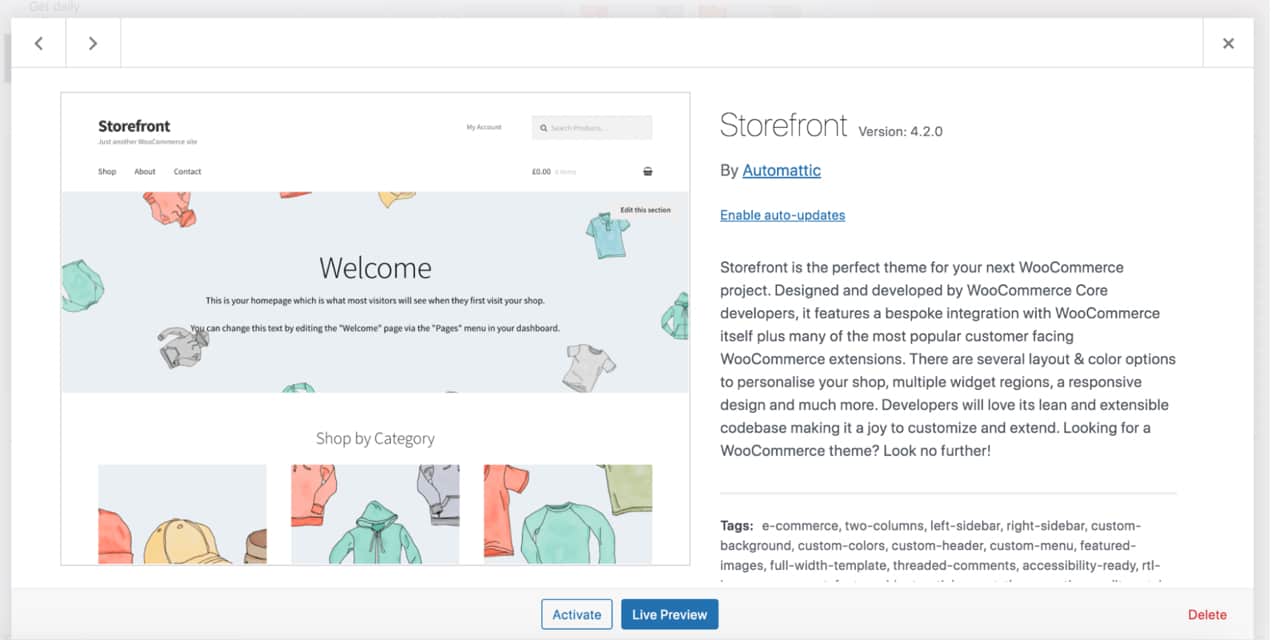Click the Storefront theme description paragraph
Image resolution: width=1272 pixels, height=640 pixels.
point(948,359)
